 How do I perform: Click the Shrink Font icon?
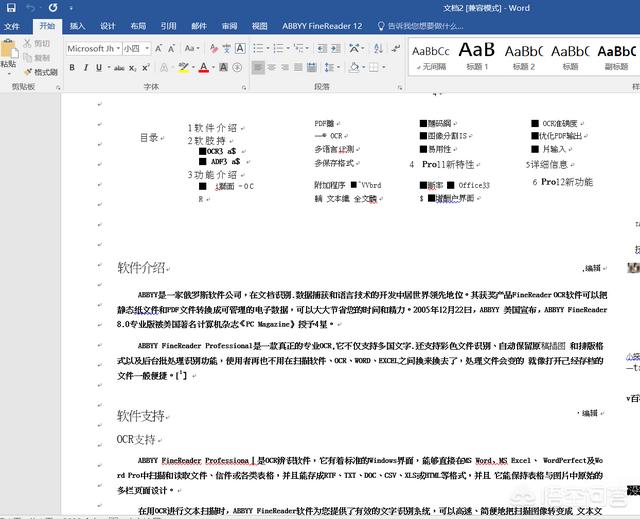[x=171, y=49]
